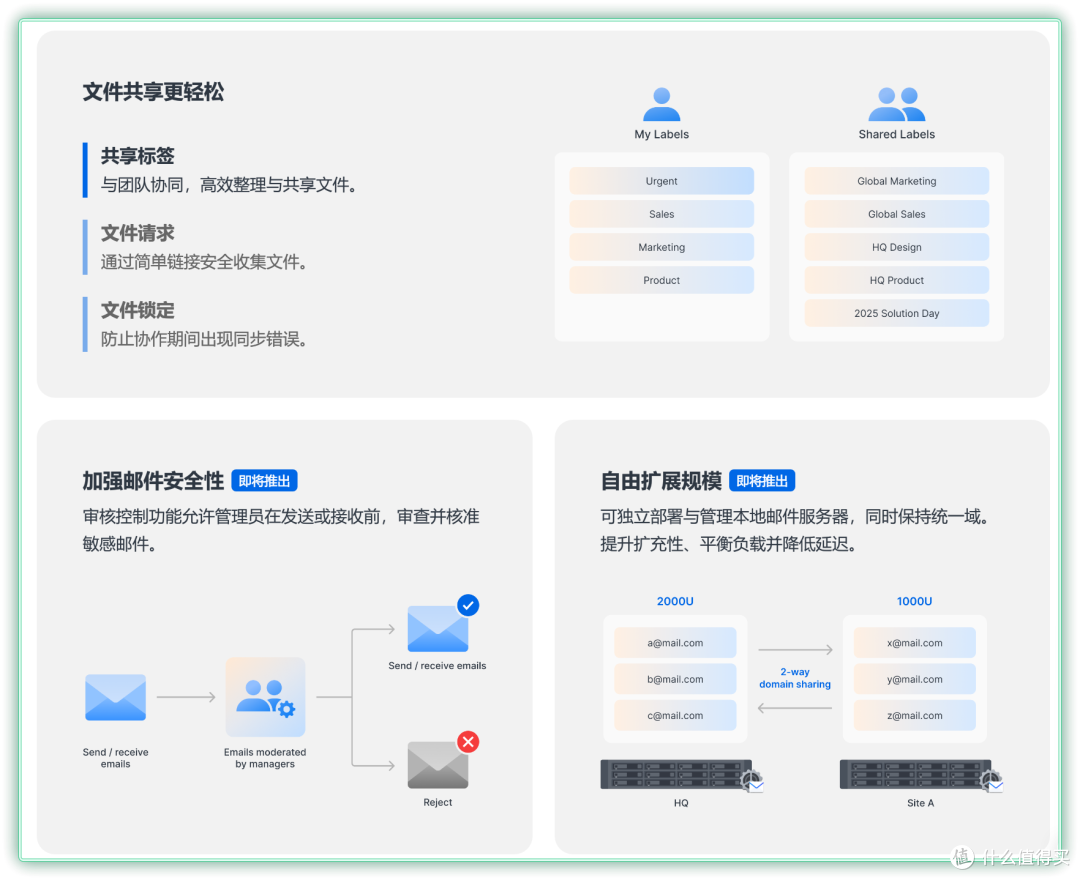
Task: Click the mail badge on Site A server
Action: [993, 782]
